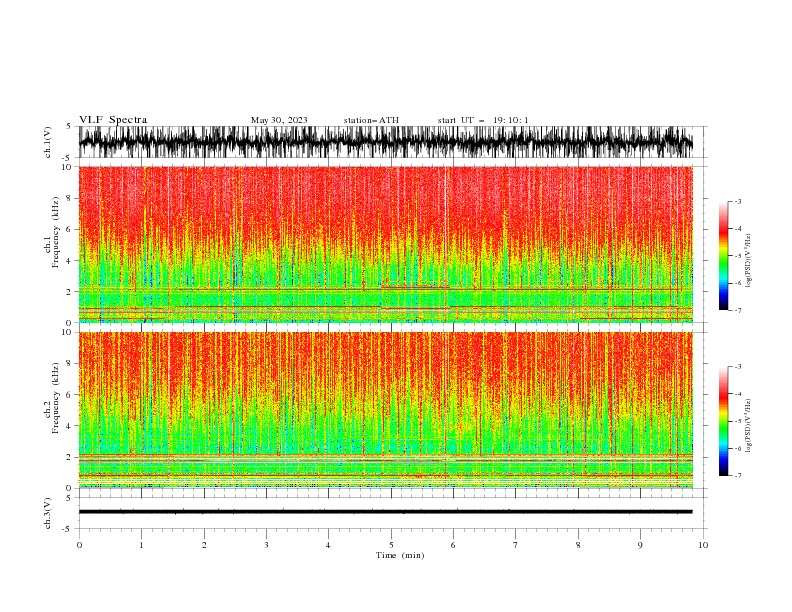Click the '8' kHz tick on ch.1 frequency axis
This screenshot has width=792, height=612.
click(69, 198)
